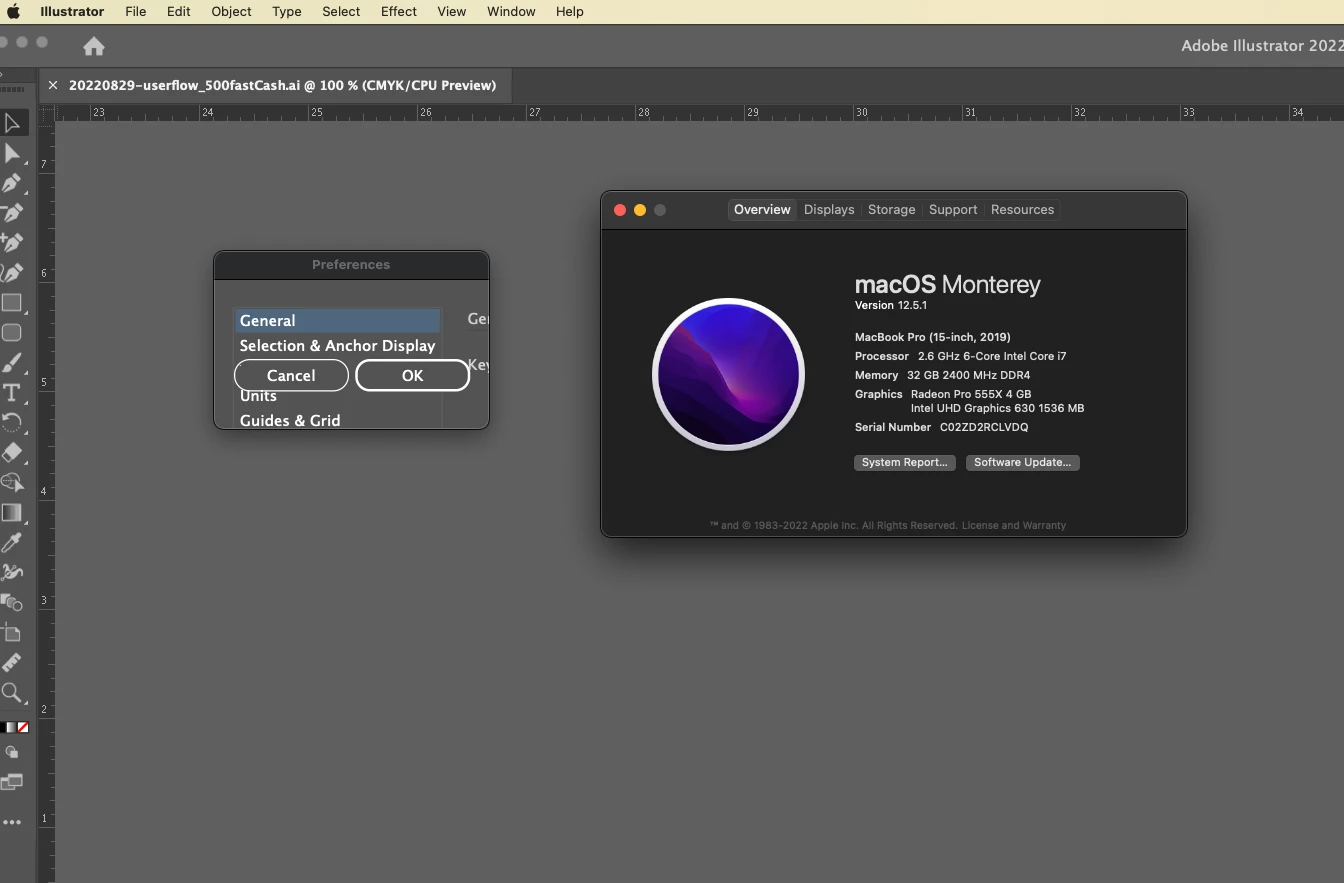Click the serial number C02ZD2RCLVDQ
The image size is (1344, 883).
click(984, 427)
